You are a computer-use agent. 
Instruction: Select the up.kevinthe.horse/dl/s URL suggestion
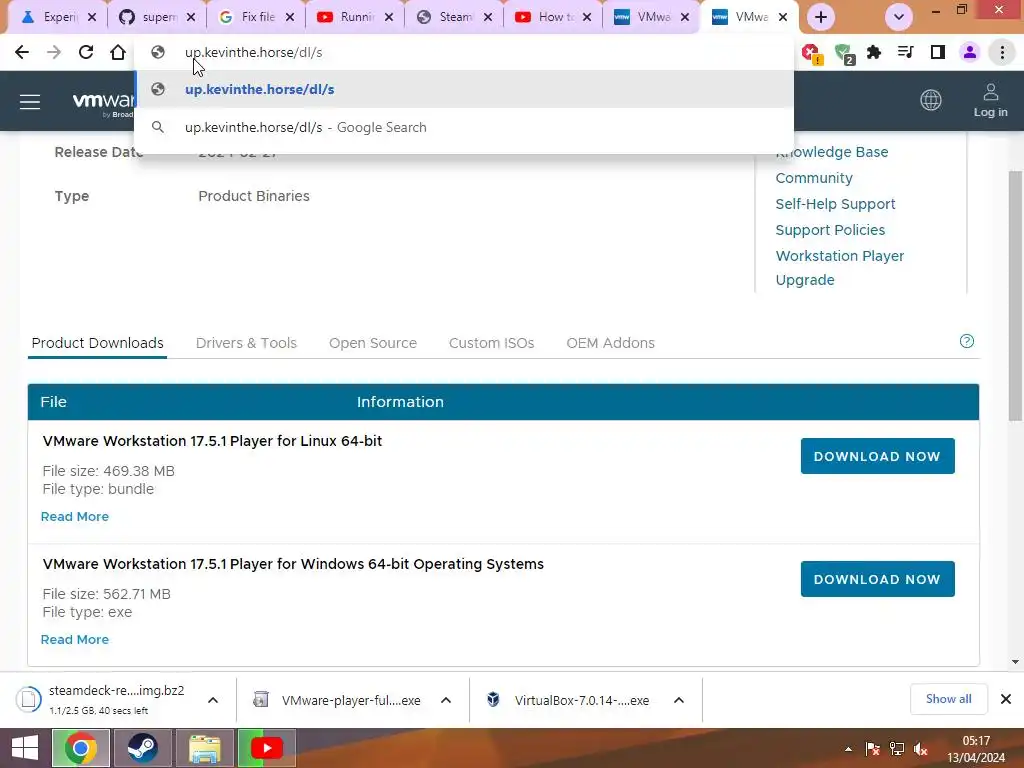click(x=464, y=89)
